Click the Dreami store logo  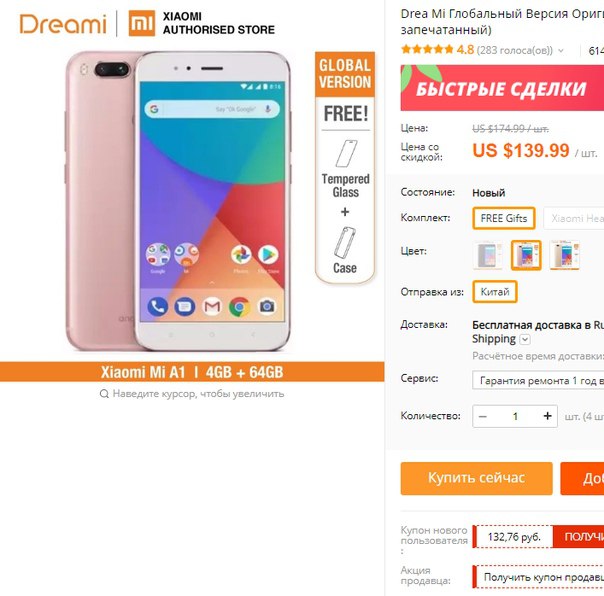click(63, 24)
